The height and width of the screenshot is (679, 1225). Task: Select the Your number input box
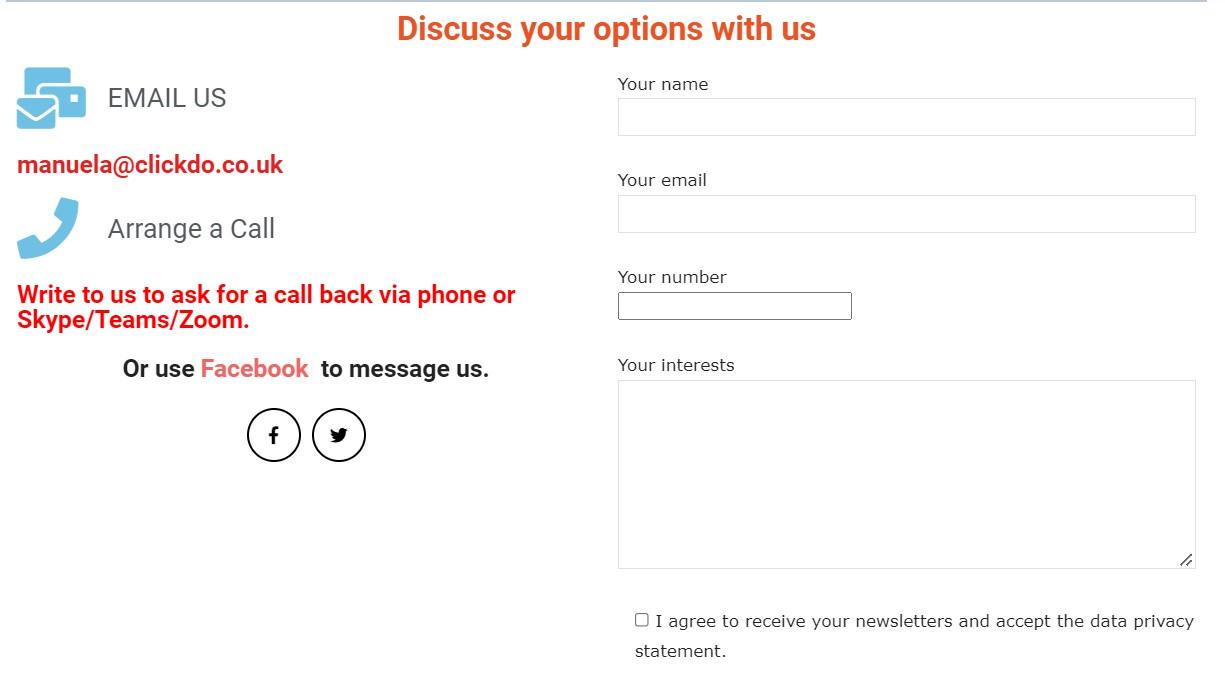coord(734,306)
